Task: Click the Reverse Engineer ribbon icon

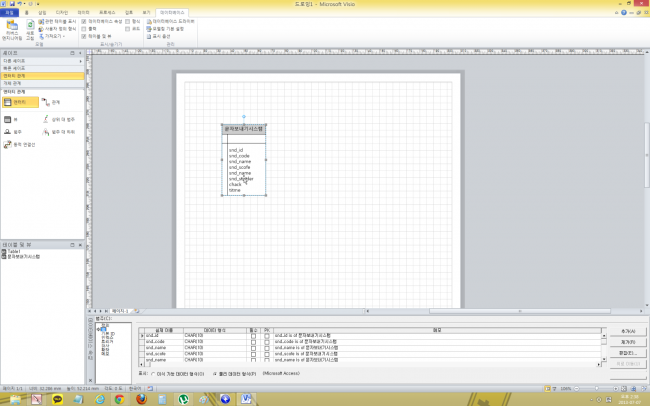Action: pos(12,32)
